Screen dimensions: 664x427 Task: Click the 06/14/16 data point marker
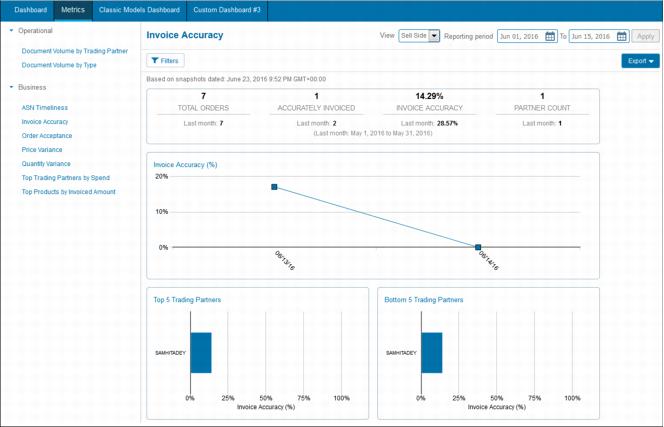click(x=478, y=247)
